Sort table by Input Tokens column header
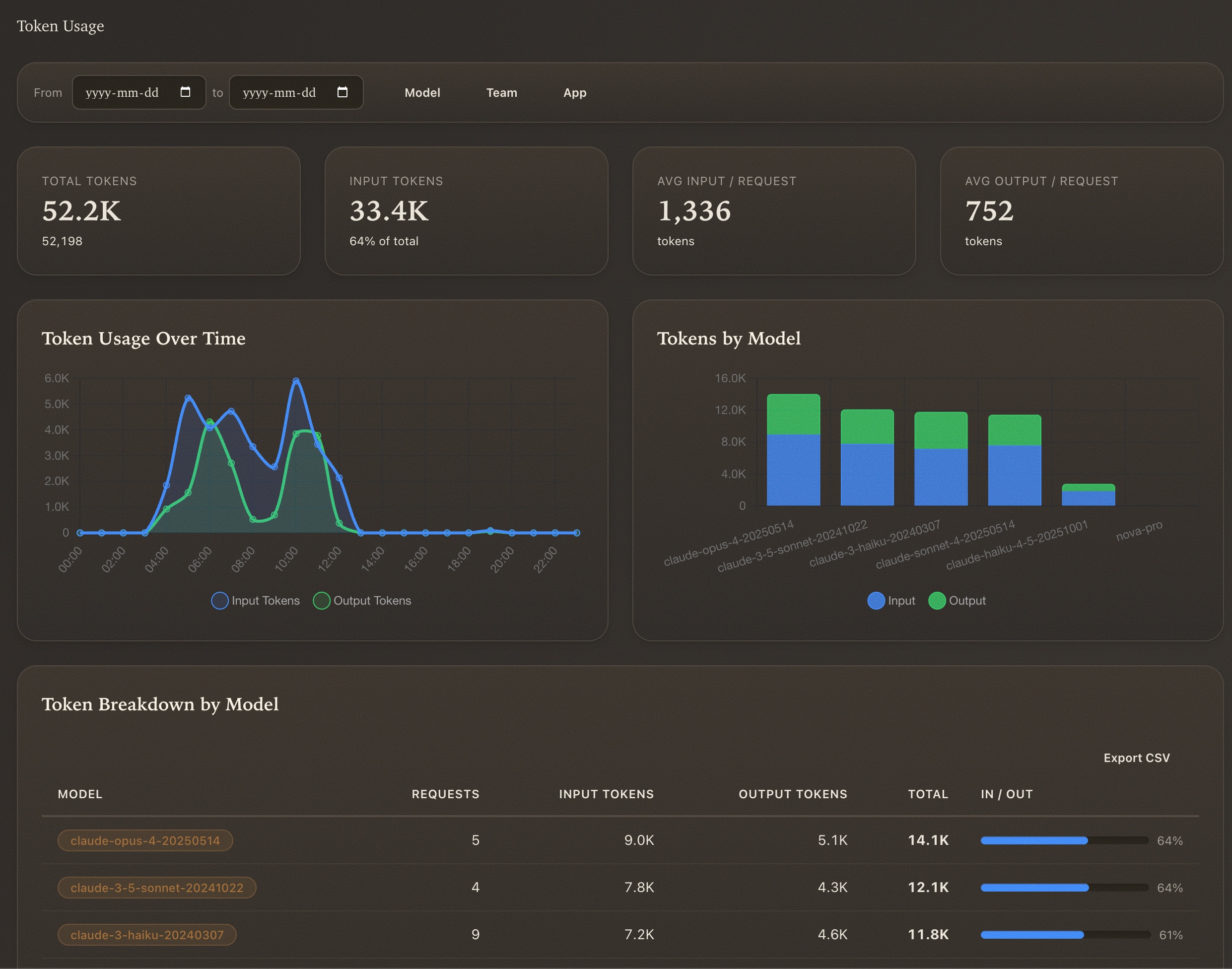This screenshot has height=969, width=1232. tap(606, 794)
